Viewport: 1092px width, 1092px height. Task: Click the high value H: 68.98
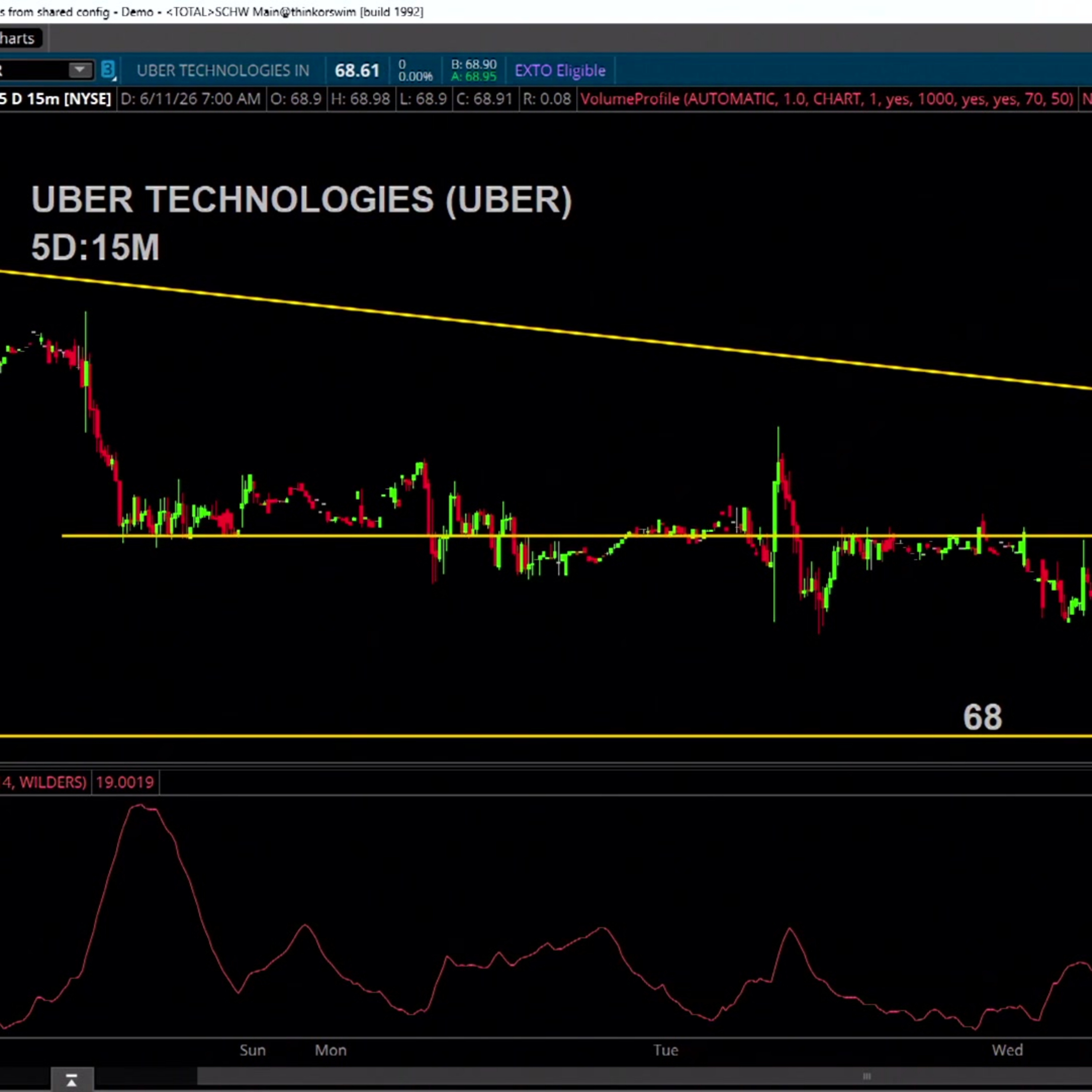coord(360,99)
